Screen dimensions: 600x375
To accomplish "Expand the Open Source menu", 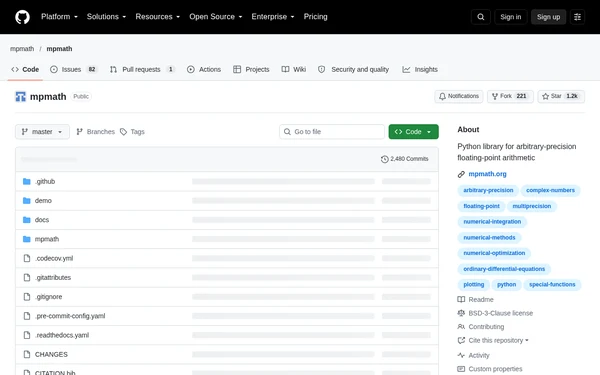I will pos(216,17).
